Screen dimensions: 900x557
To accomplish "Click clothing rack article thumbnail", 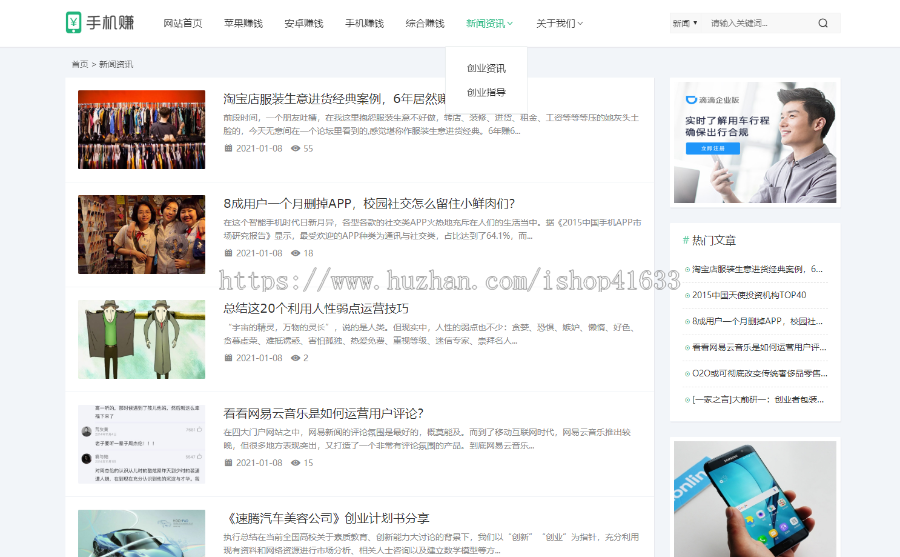I will (x=141, y=129).
